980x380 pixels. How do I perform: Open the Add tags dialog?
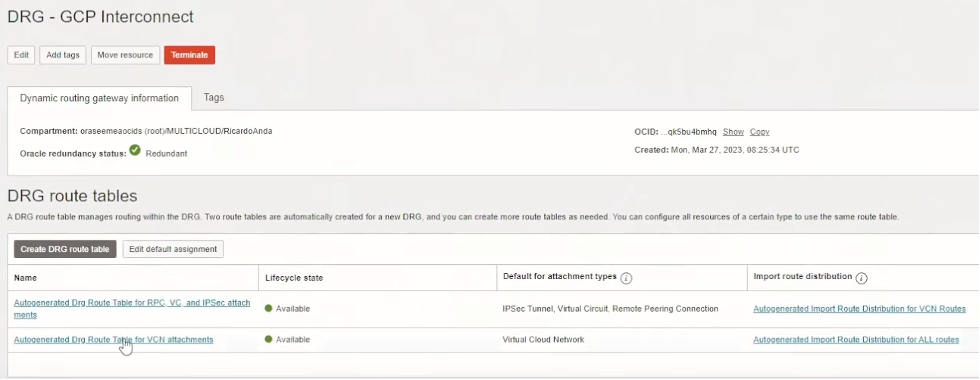pos(63,55)
